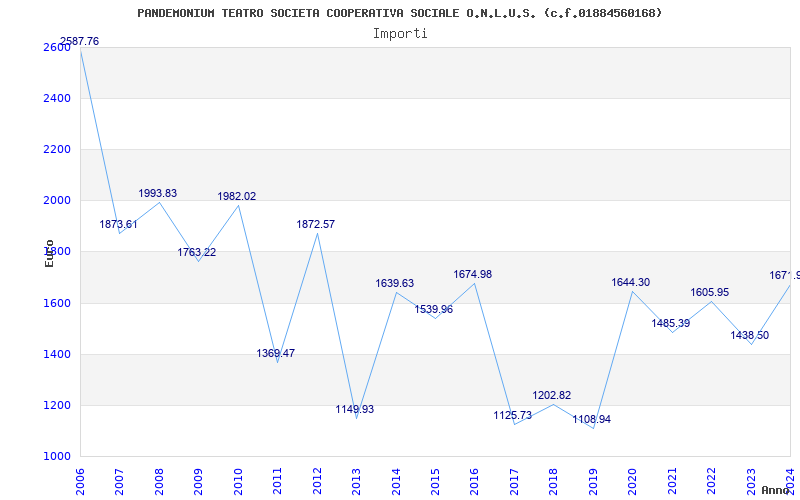Click the Importi subtitle

point(400,34)
